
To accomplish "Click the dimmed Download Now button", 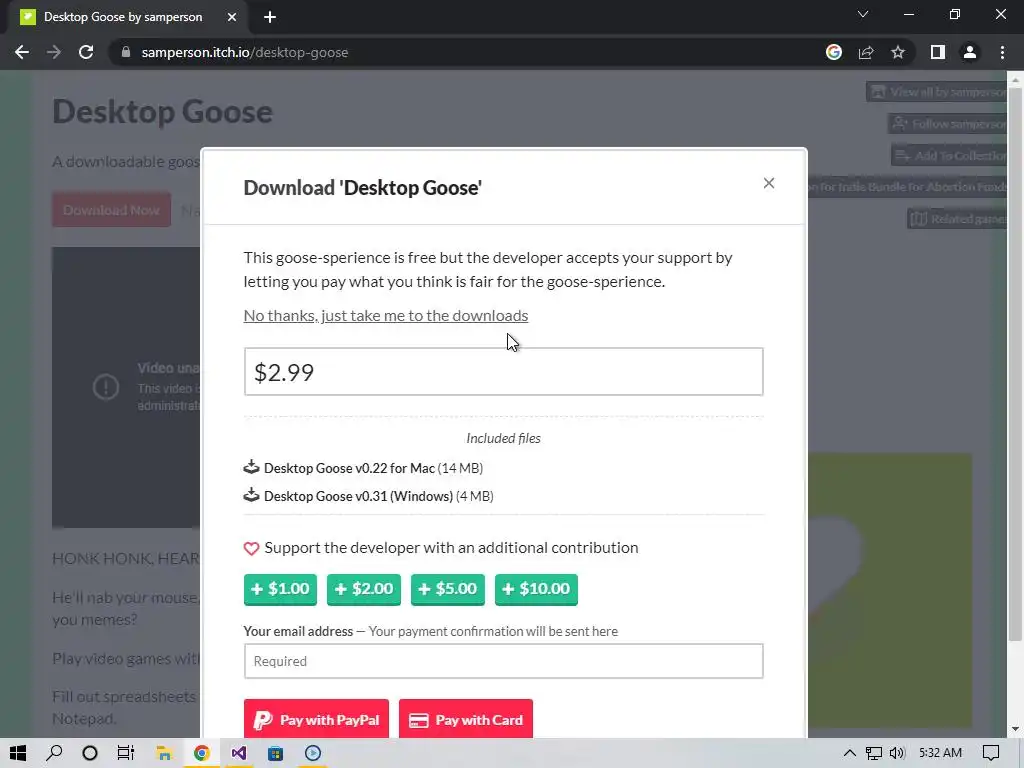I will pos(112,210).
